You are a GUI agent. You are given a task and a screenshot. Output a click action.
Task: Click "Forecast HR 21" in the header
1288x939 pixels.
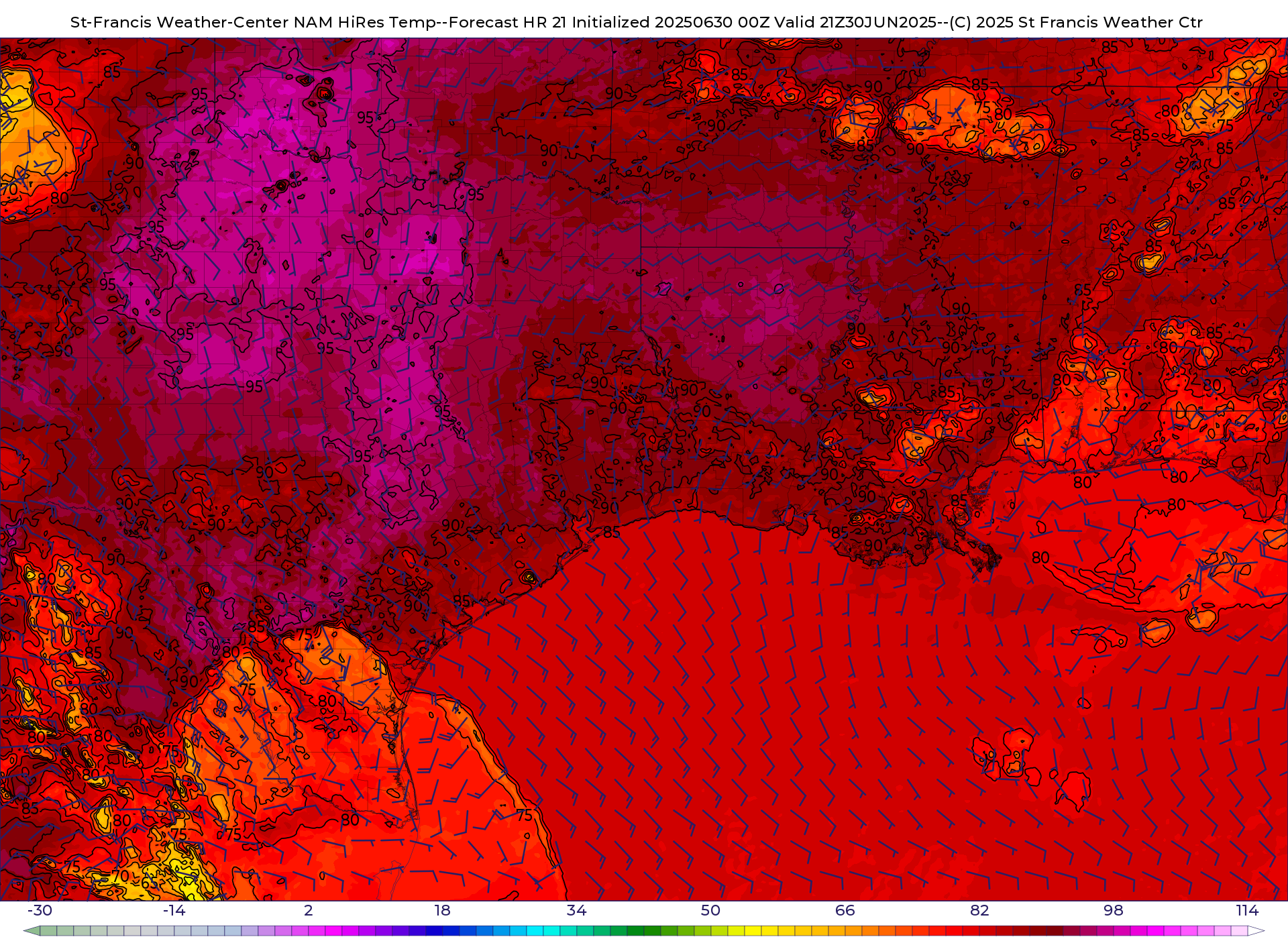tap(508, 22)
